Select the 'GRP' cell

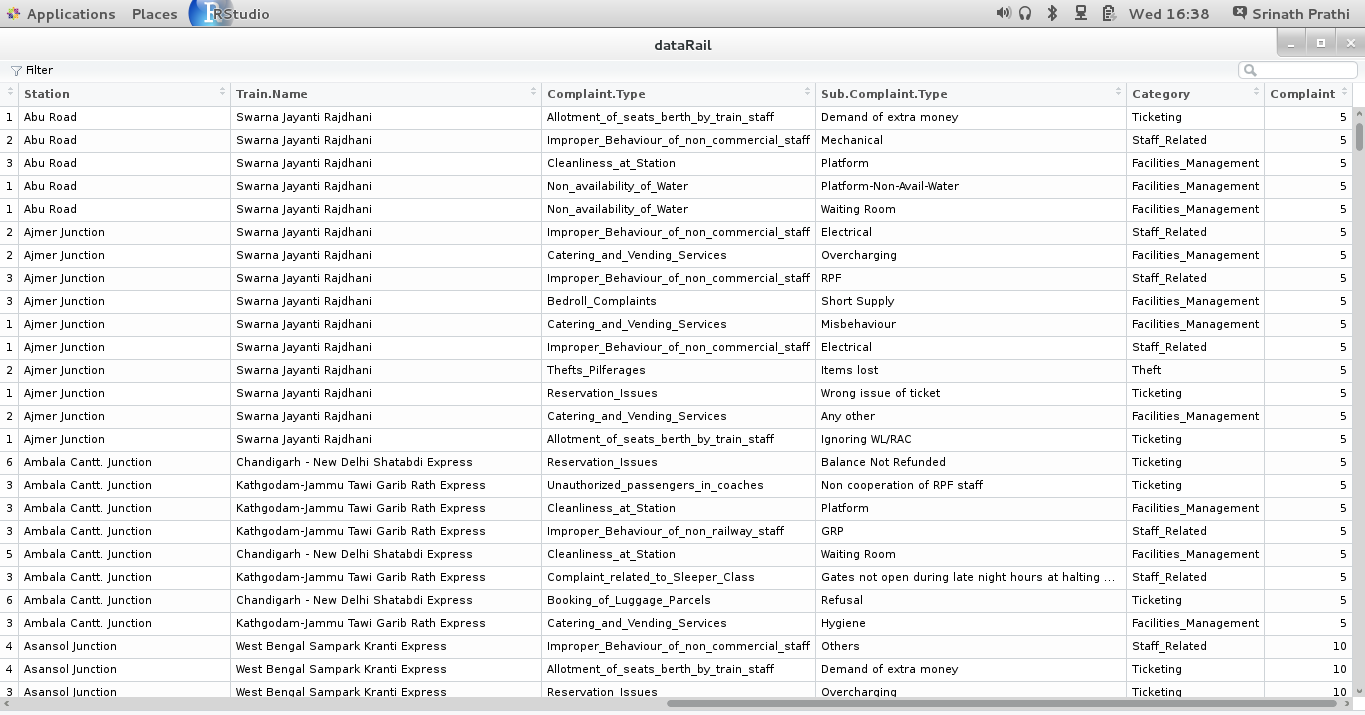click(x=970, y=531)
